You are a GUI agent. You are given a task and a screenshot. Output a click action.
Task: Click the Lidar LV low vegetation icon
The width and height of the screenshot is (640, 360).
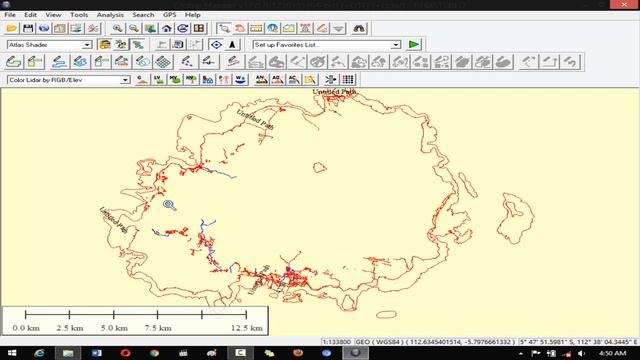(158, 80)
